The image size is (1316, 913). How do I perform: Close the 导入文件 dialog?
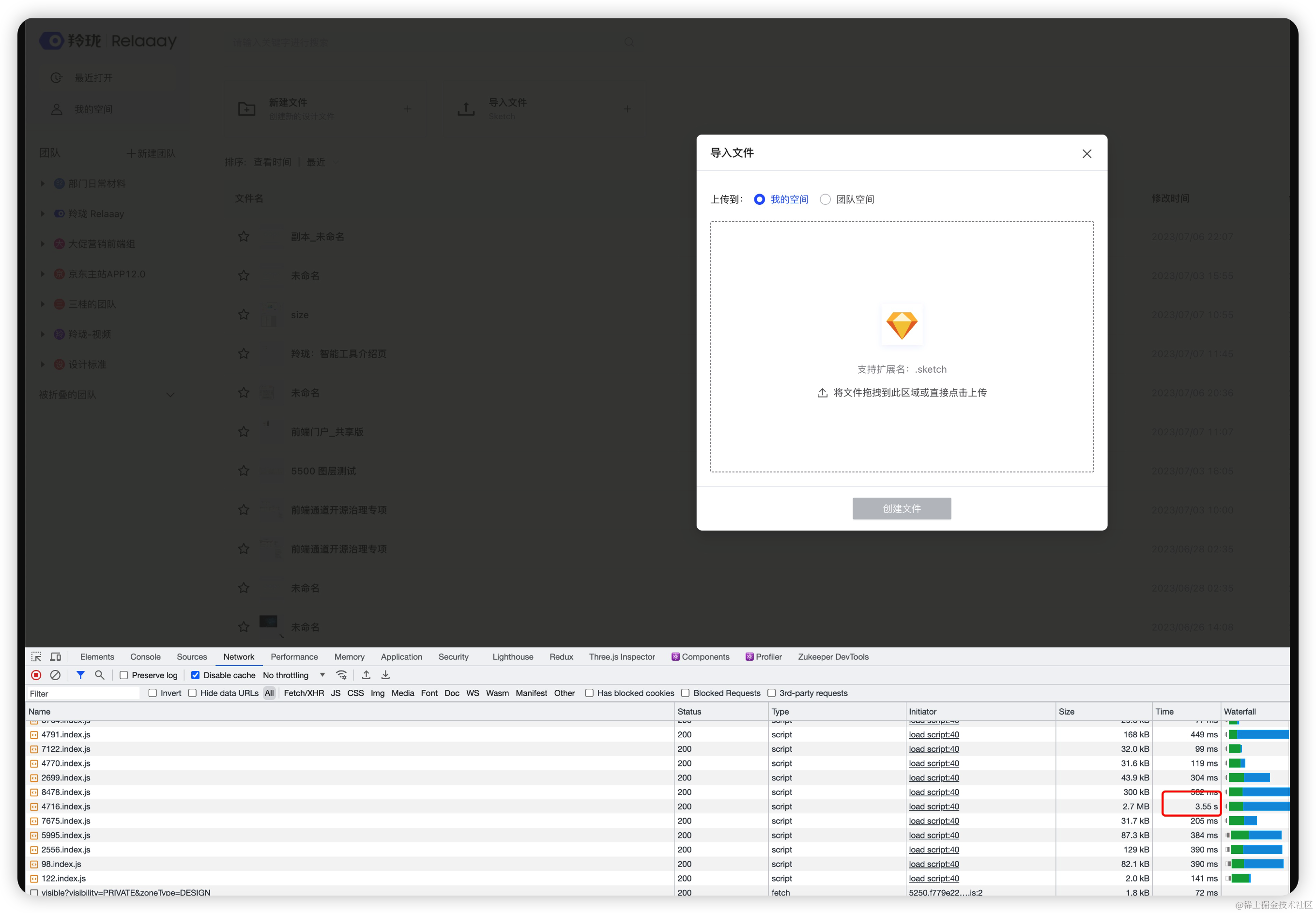1086,153
